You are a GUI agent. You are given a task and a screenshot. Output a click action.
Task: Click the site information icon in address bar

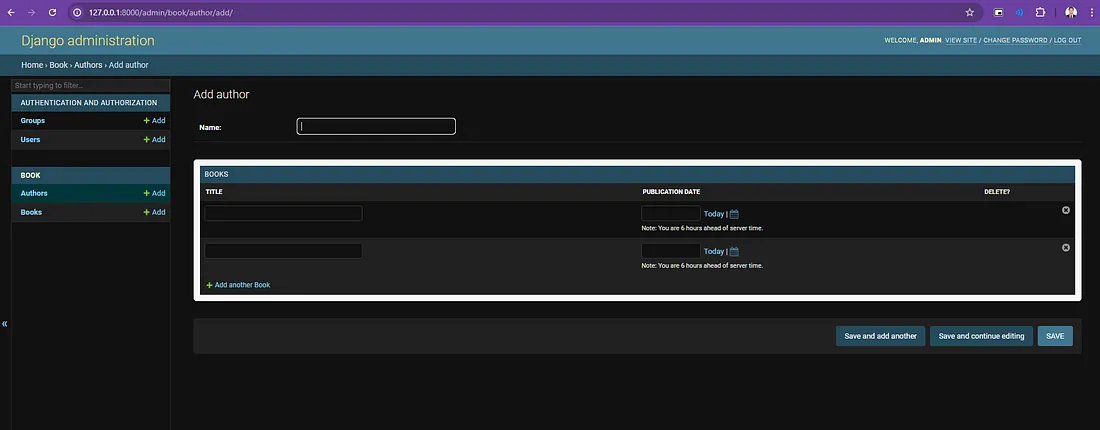(x=78, y=13)
